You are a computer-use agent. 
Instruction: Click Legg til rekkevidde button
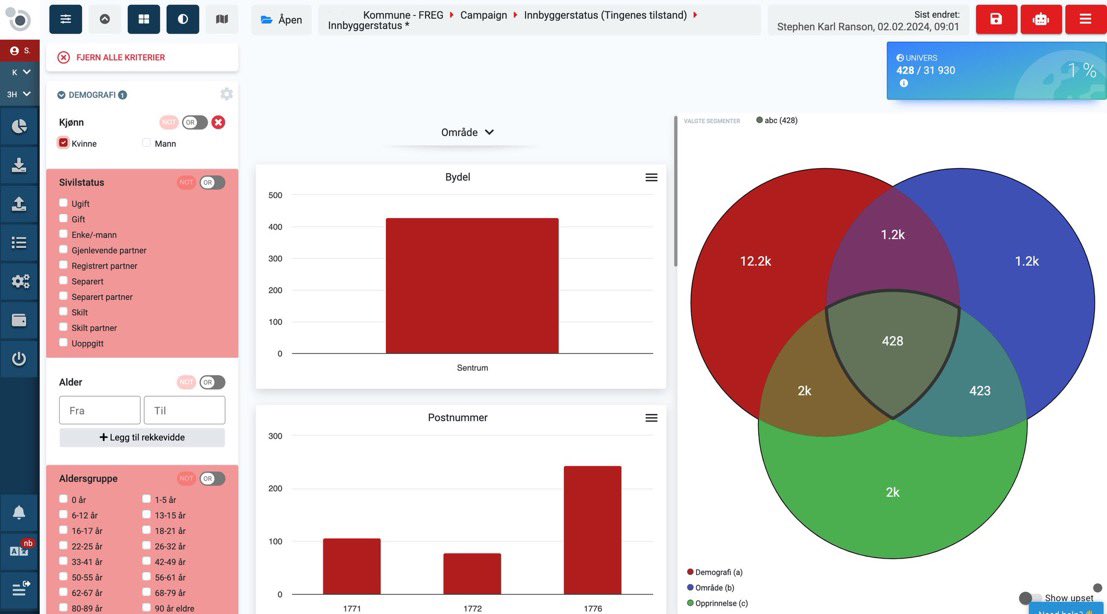[142, 438]
